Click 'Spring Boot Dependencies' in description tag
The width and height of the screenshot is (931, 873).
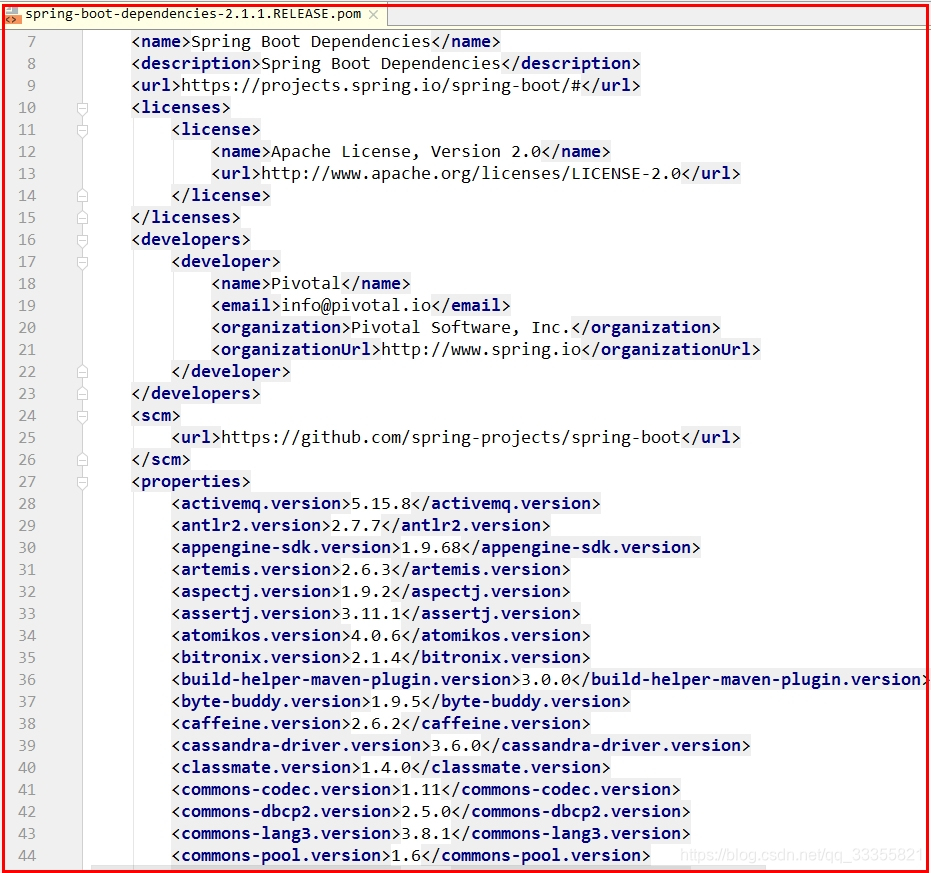pos(381,64)
